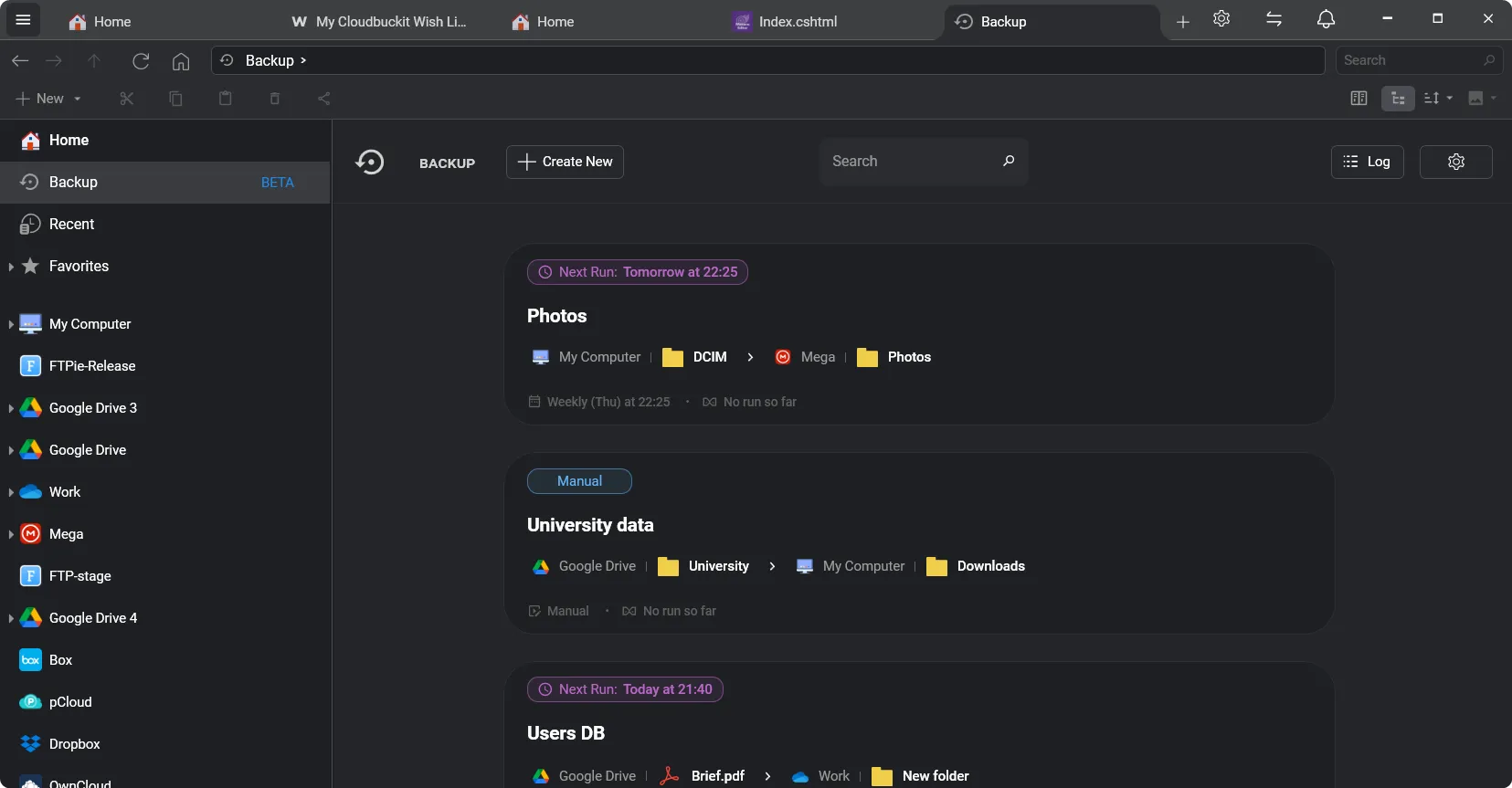Image resolution: width=1512 pixels, height=788 pixels.
Task: Expand Backup breadcrumb chevron
Action: [303, 60]
